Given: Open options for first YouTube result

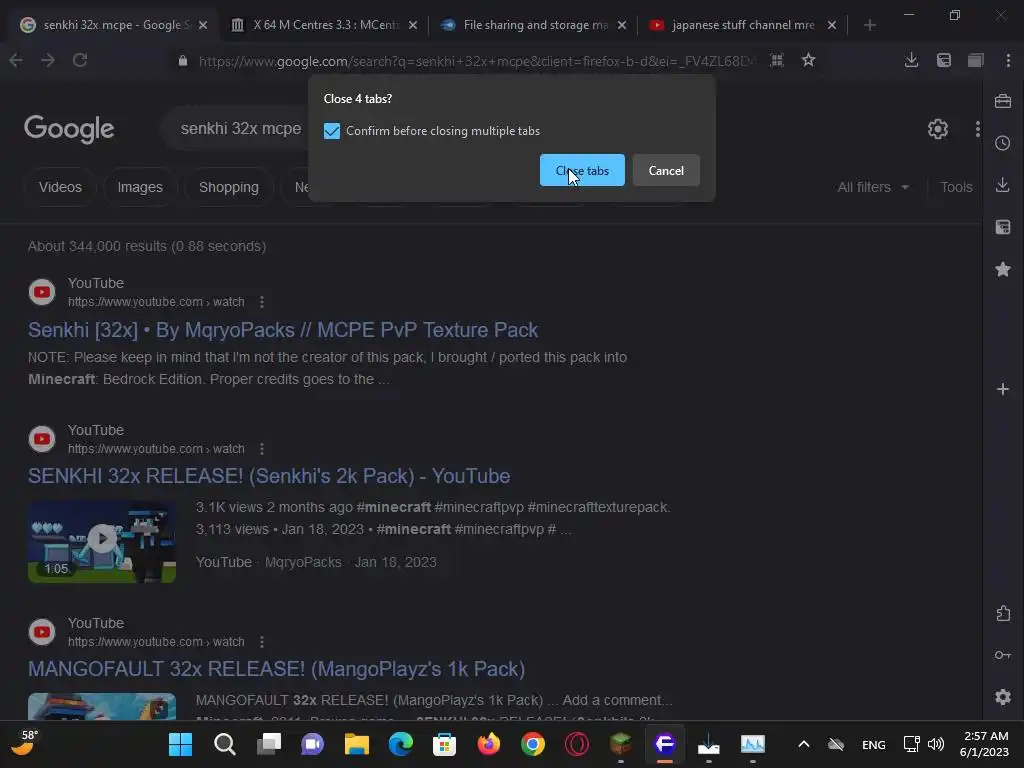Looking at the screenshot, I should [x=262, y=302].
